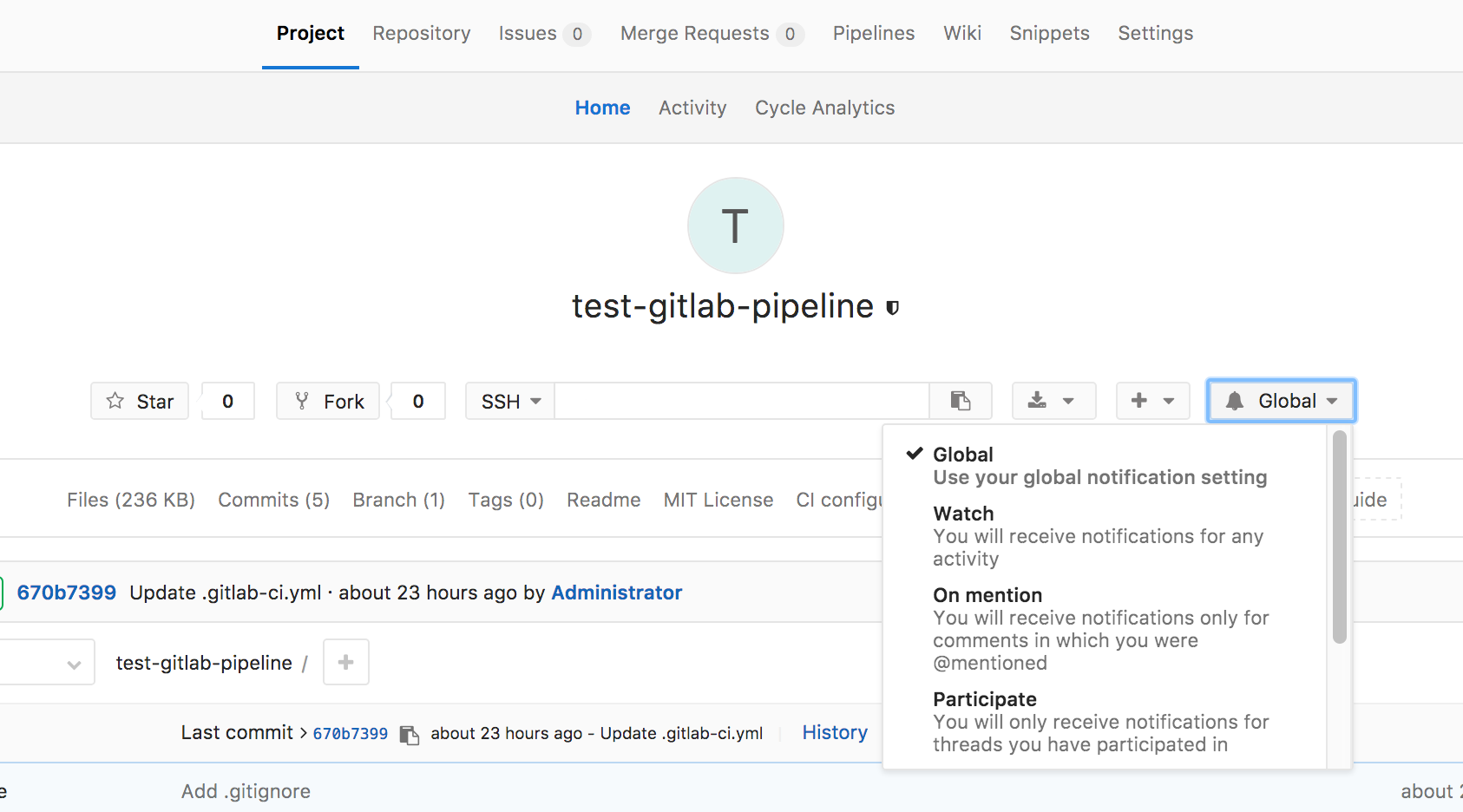Open the SSH protocol dropdown
This screenshot has width=1463, height=812.
(x=508, y=401)
